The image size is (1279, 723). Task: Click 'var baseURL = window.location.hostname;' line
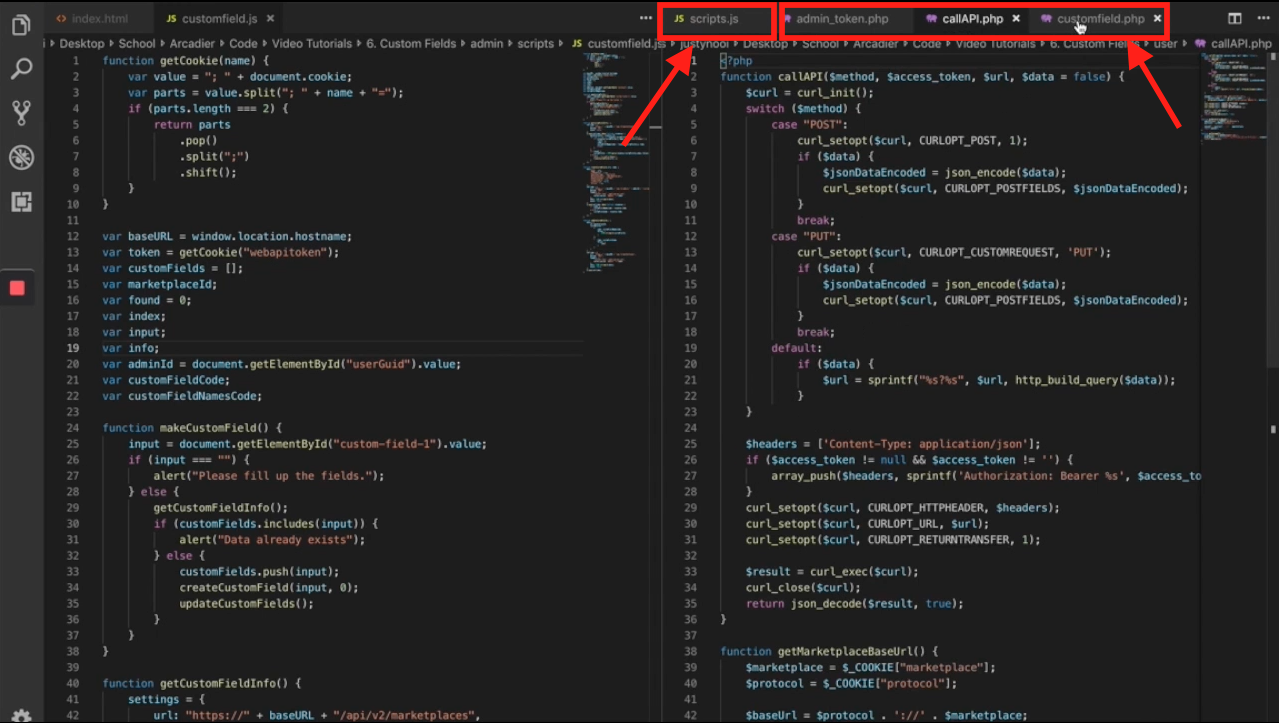pos(227,236)
